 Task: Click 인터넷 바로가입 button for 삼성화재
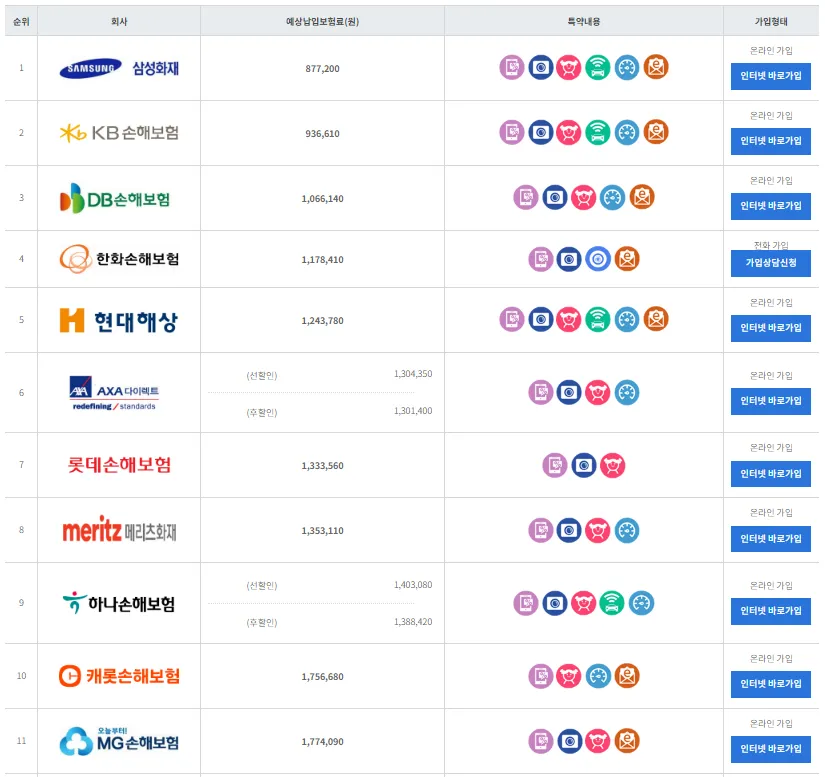(x=770, y=76)
